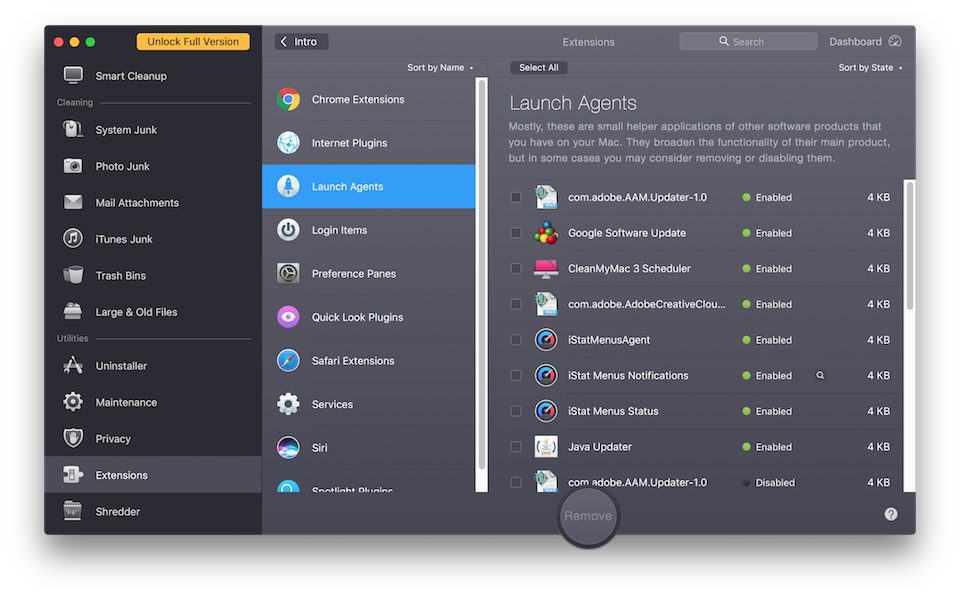Image resolution: width=960 pixels, height=598 pixels.
Task: Click the Quick Look Plugins eye icon
Action: (288, 316)
